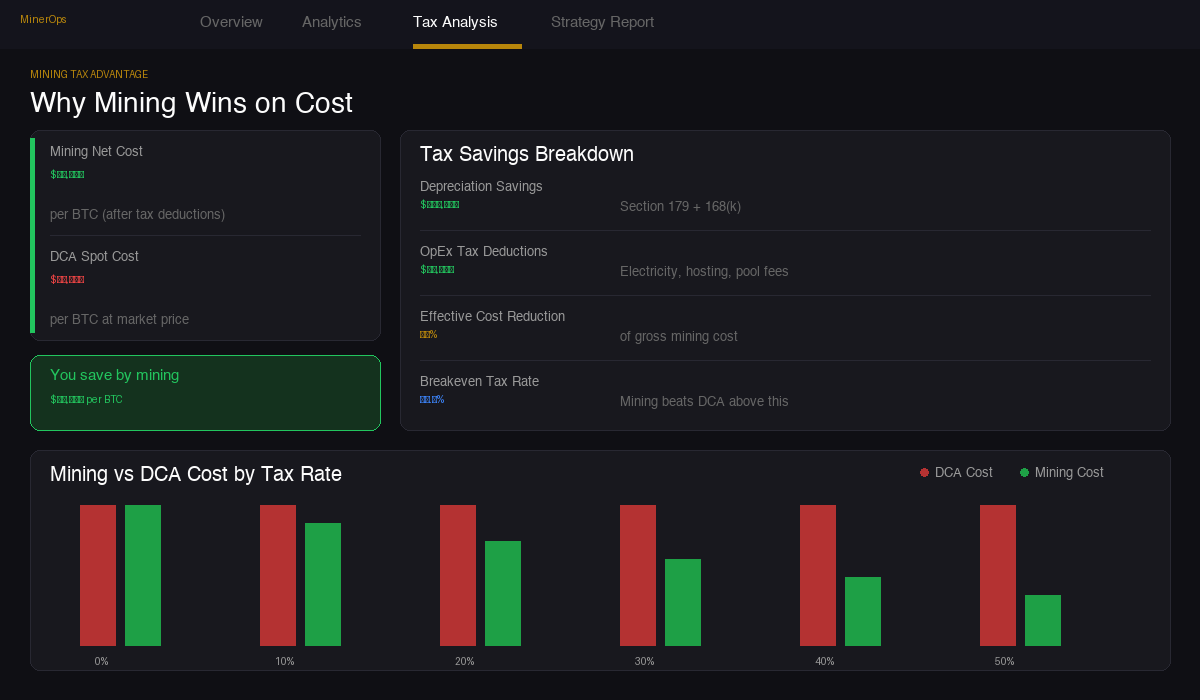Click the Mining Cost legend label
Screen dimensions: 1200x700
1069,472
